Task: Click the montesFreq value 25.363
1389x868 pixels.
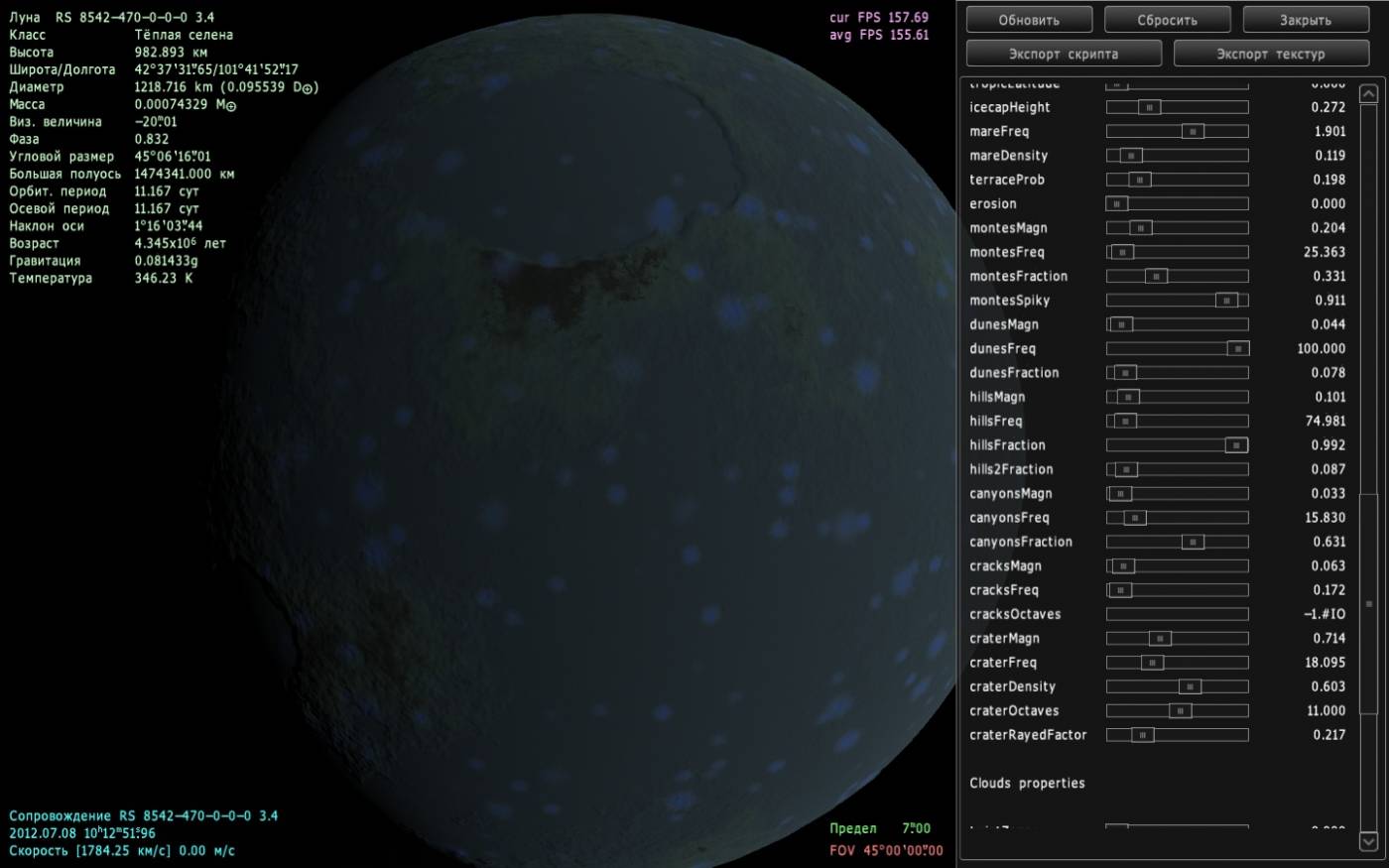Action: (1325, 252)
